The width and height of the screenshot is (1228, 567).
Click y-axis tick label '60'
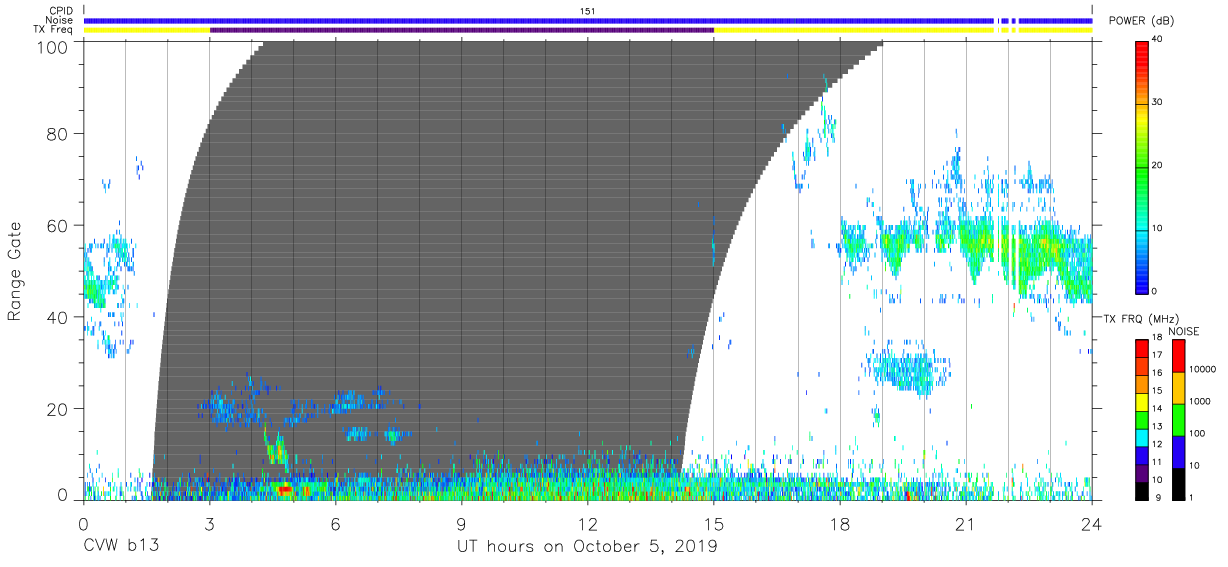[x=57, y=225]
